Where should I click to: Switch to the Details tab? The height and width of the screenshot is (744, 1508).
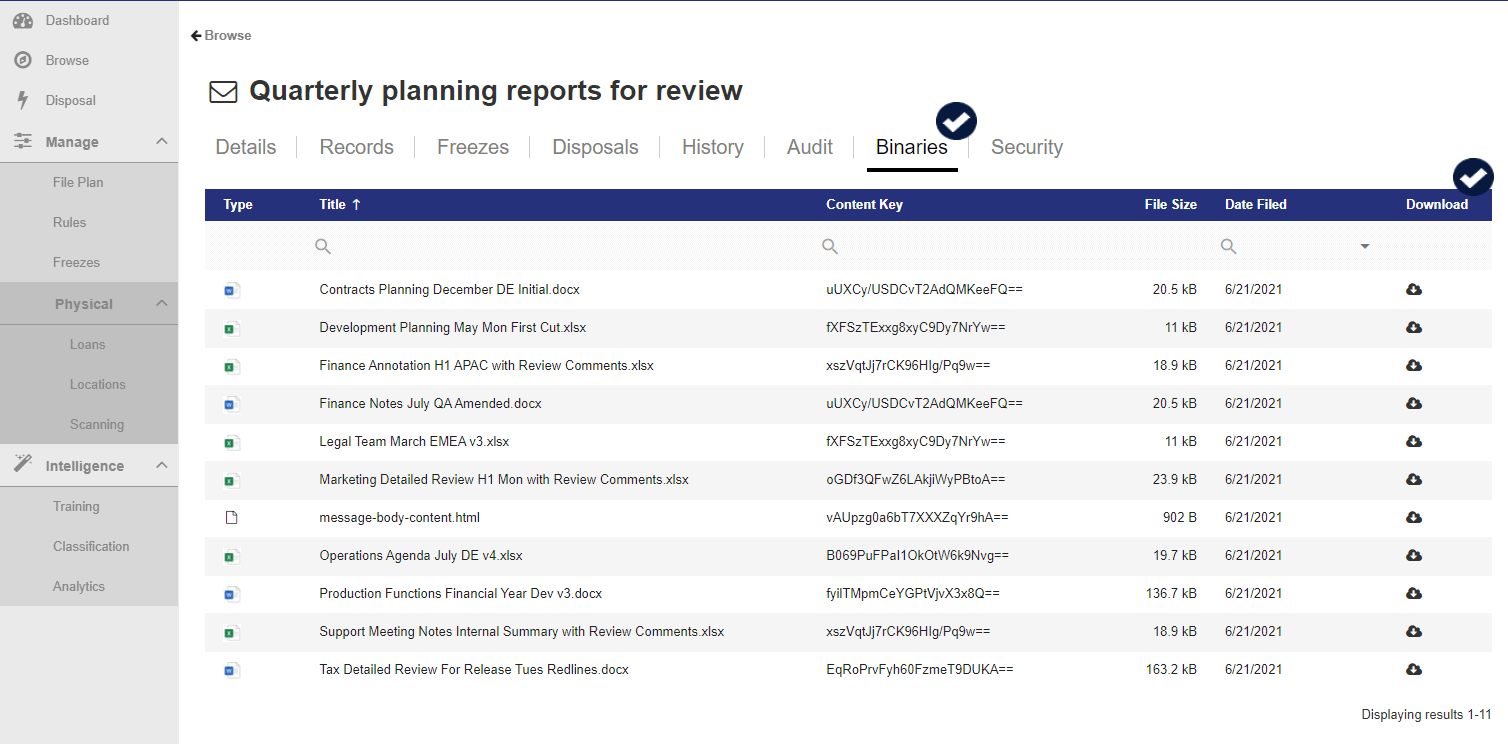tap(246, 147)
